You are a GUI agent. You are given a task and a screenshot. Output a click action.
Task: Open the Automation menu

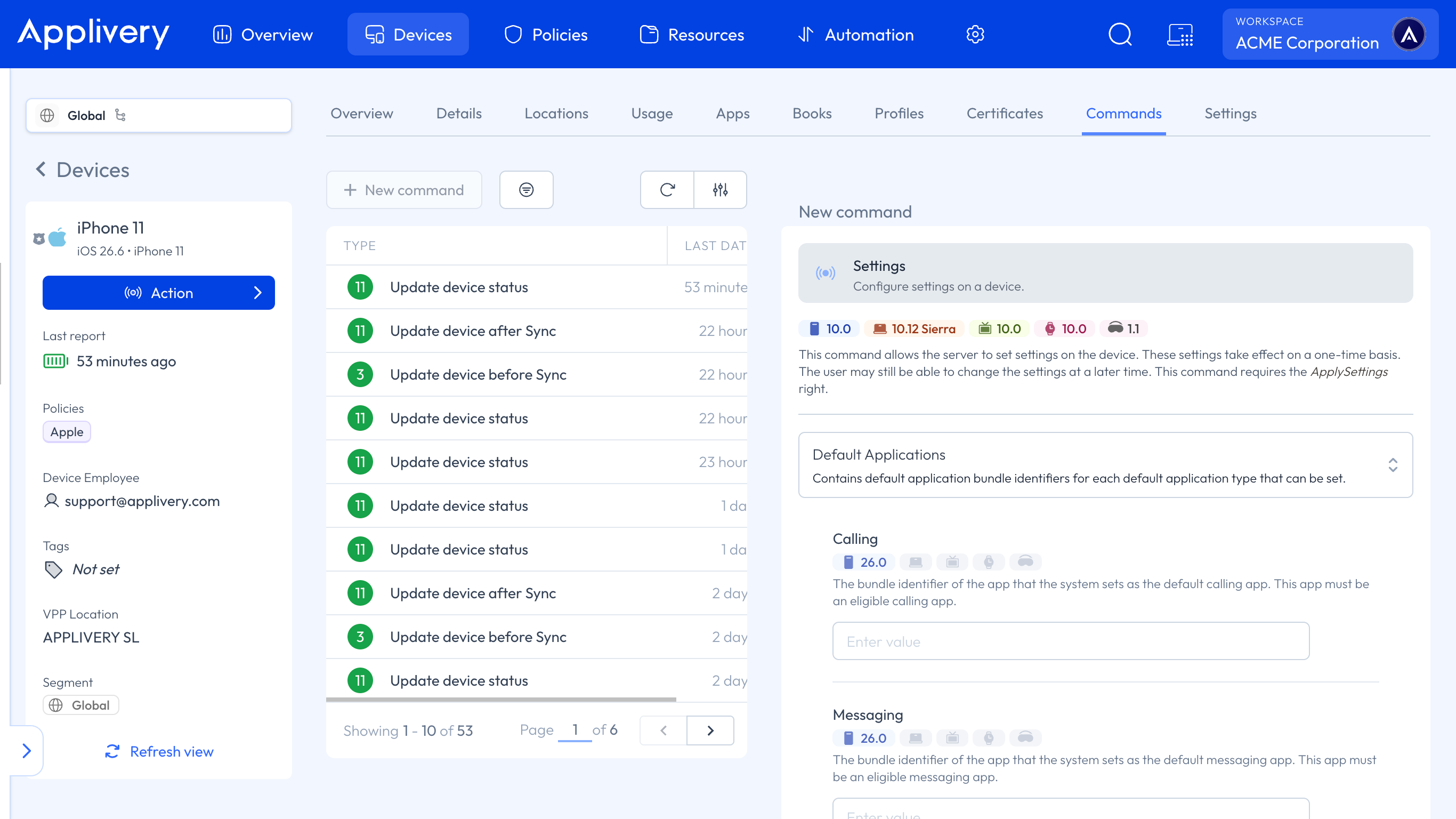pos(856,35)
